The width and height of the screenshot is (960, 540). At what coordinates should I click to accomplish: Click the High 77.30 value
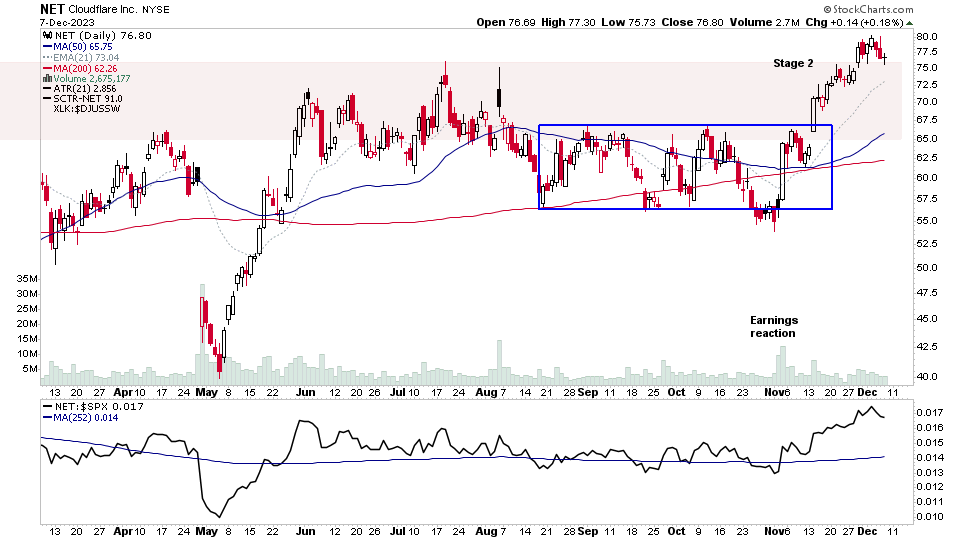[568, 23]
